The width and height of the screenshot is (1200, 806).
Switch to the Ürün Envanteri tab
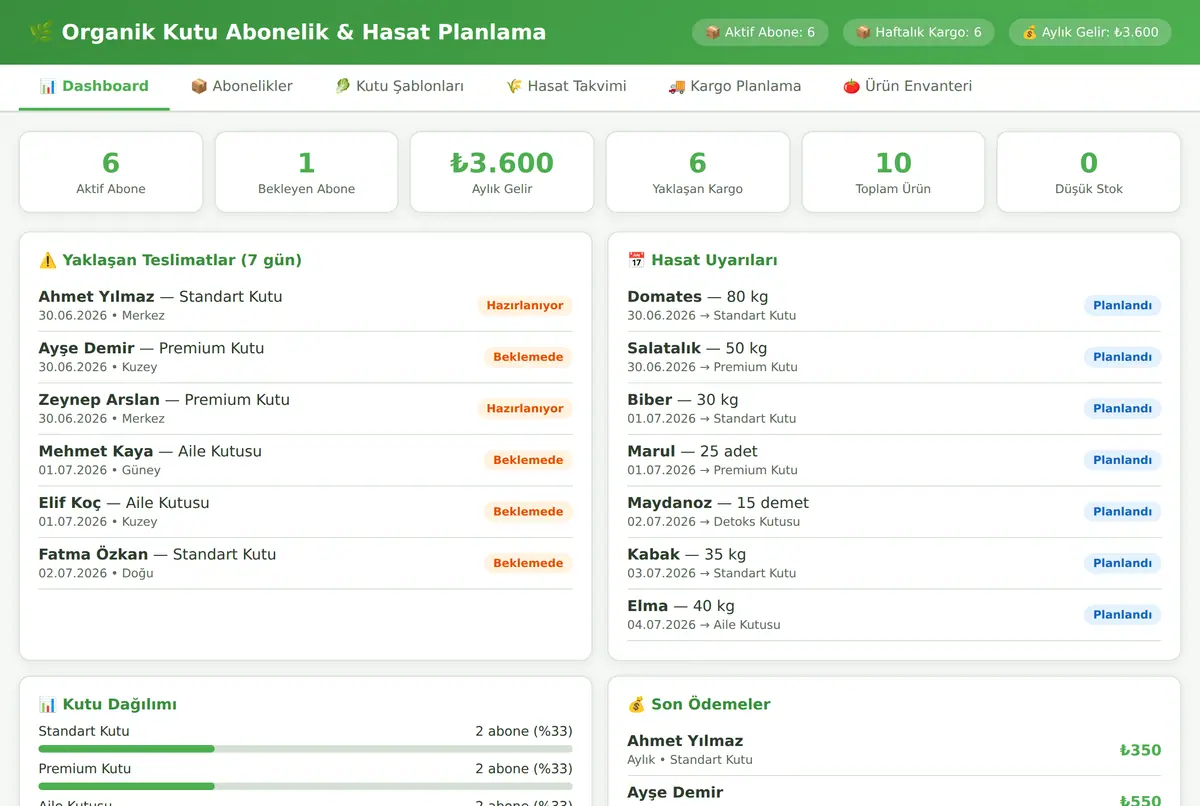[x=907, y=86]
